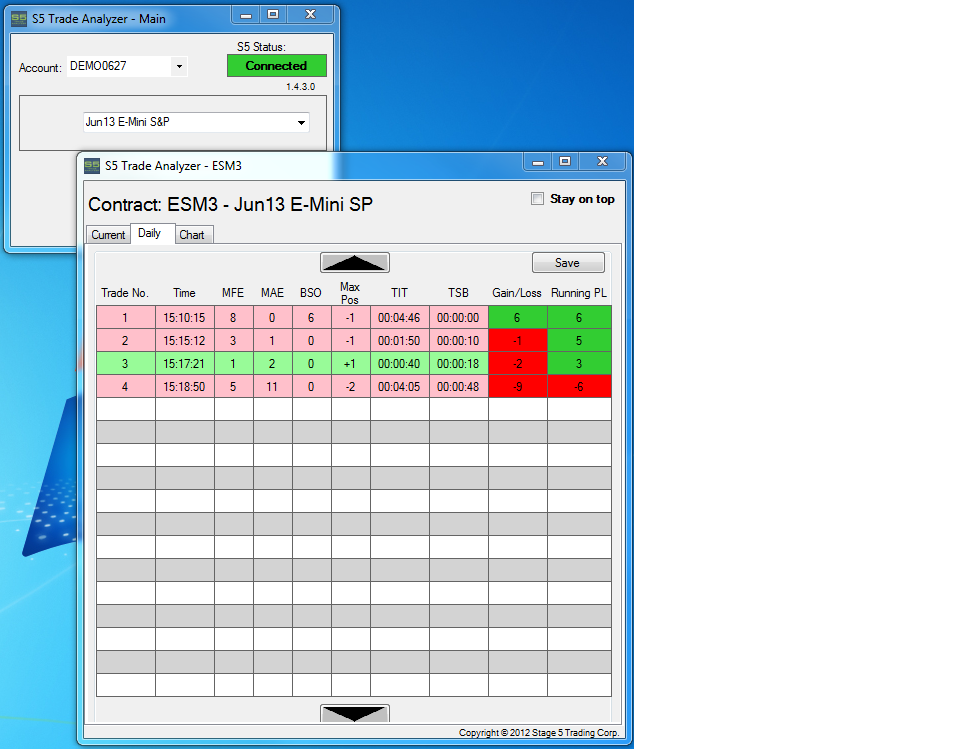The width and height of the screenshot is (960, 749).
Task: Select the trade number 4 cell
Action: coord(126,386)
